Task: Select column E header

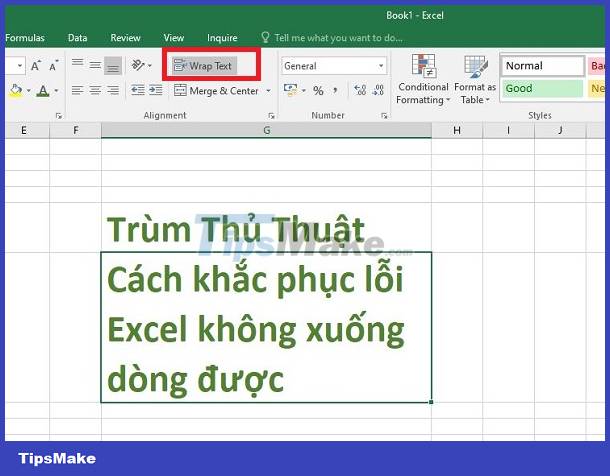Action: [x=26, y=130]
